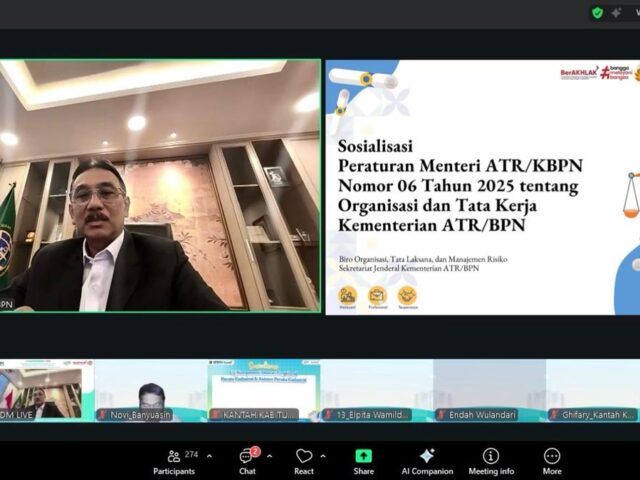640x480 pixels.
Task: Select the 13_Elpita Wamild participant thumbnail
Action: tap(376, 390)
